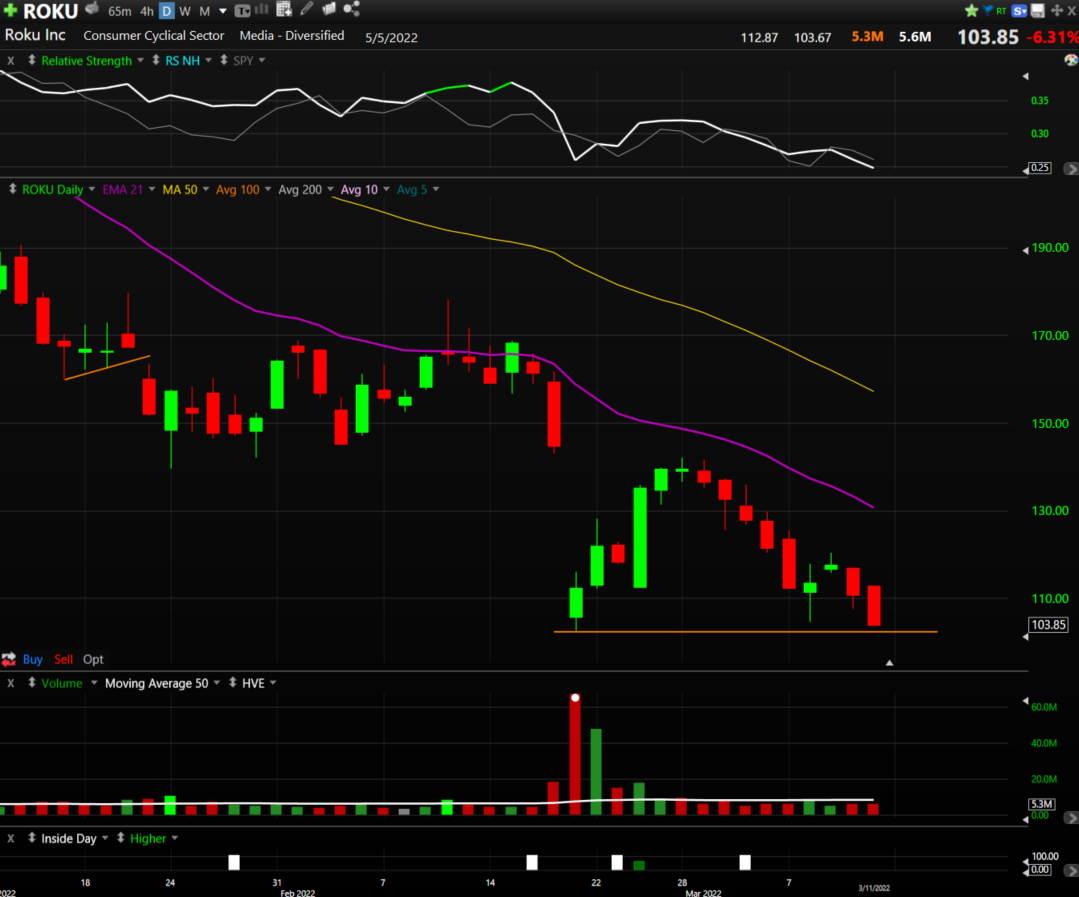Viewport: 1079px width, 897px height.
Task: Click the reorder arrows beside HVE
Action: [233, 682]
